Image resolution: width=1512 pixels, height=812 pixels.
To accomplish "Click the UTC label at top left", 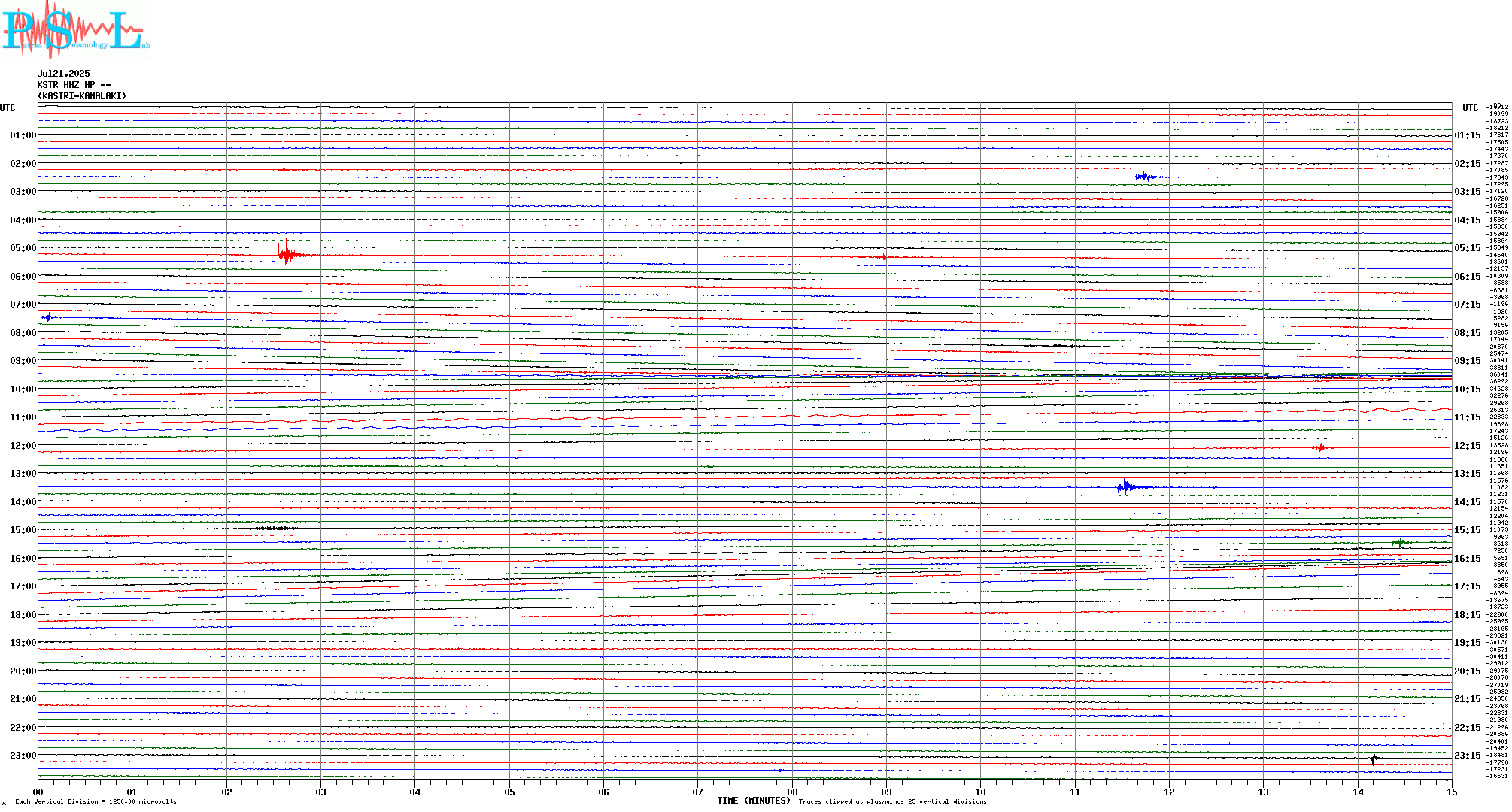I will (8, 108).
